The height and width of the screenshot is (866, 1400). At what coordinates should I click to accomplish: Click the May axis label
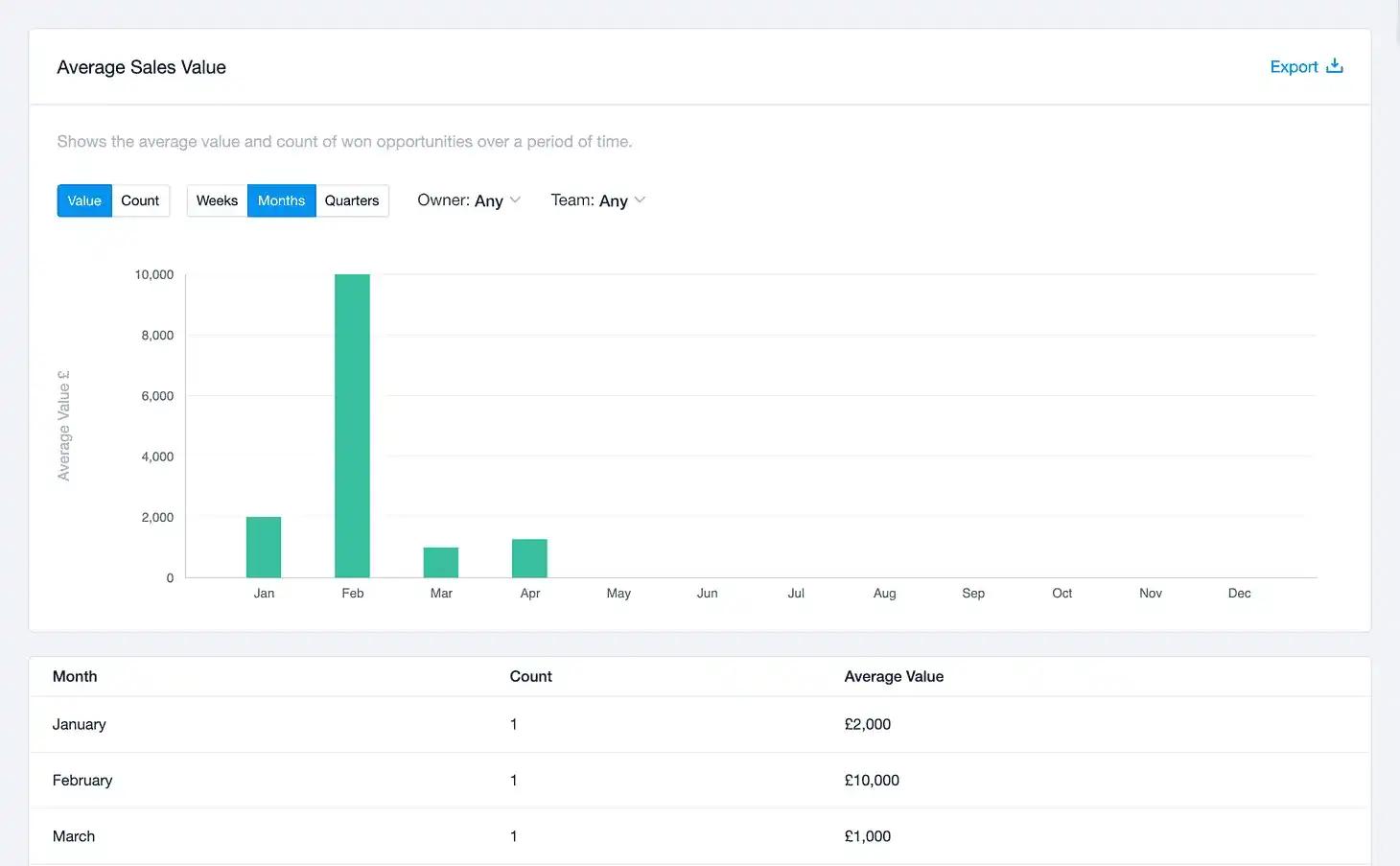[x=618, y=594]
